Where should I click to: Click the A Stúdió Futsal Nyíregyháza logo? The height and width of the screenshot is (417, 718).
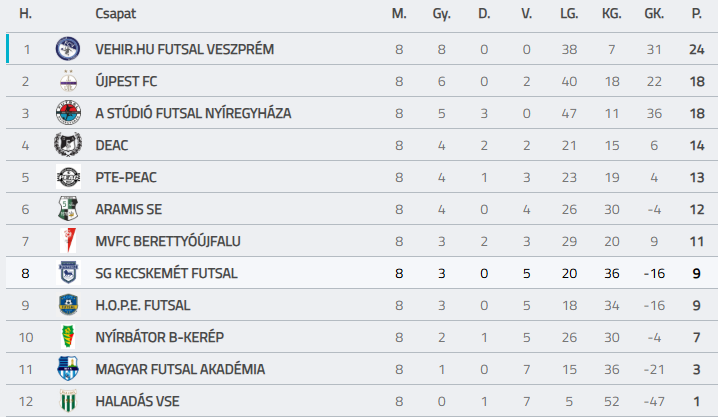click(67, 113)
